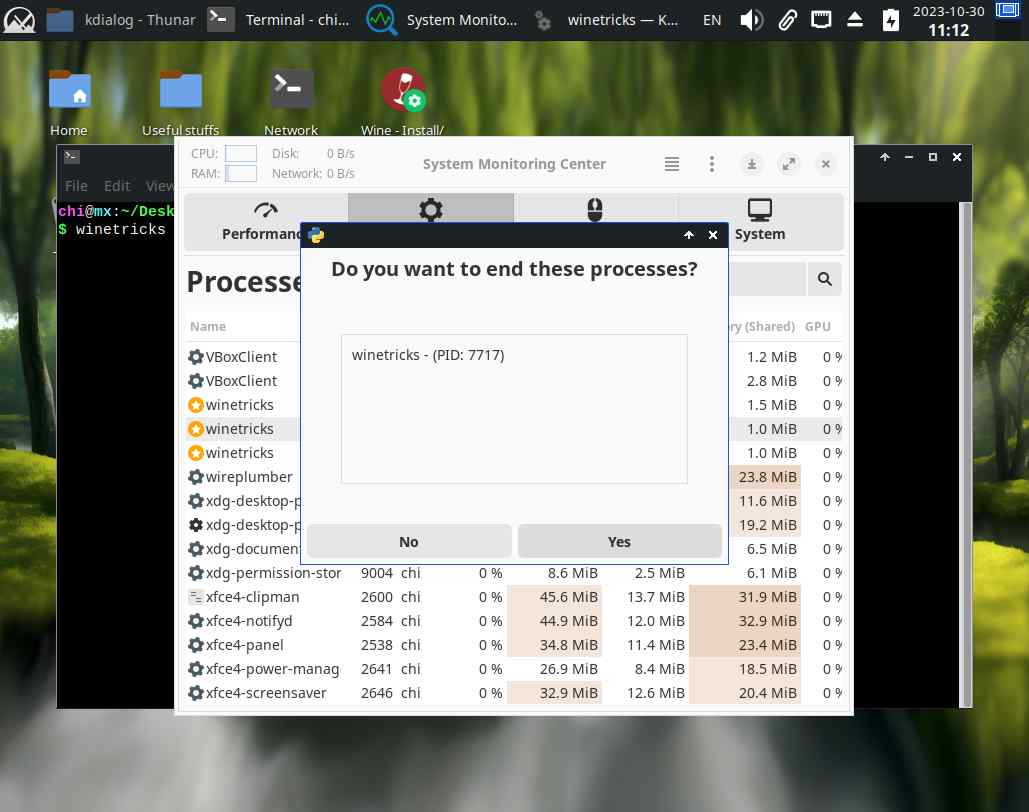
Task: Select xdg-permission-stor process row
Action: 514,573
